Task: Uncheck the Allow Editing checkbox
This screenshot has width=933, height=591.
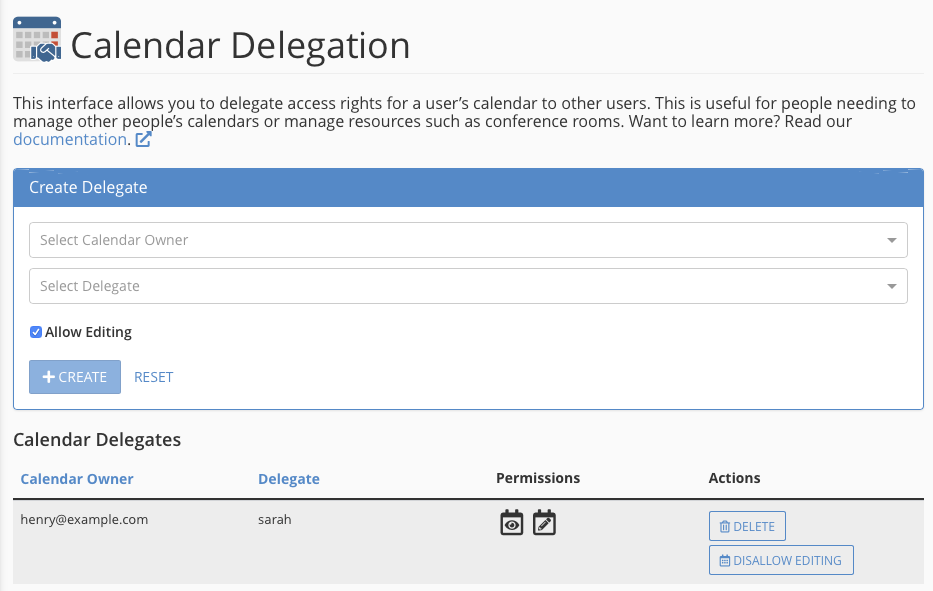Action: pos(36,332)
